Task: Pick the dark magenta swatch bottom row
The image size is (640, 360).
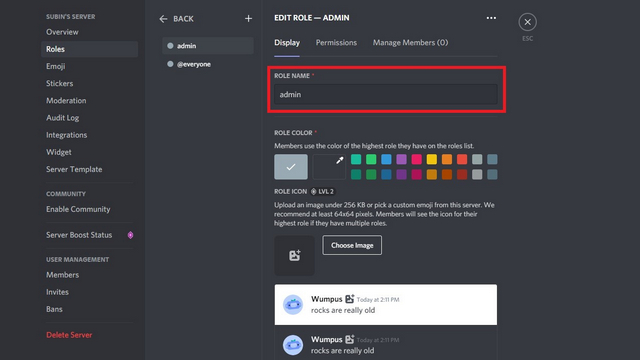Action: click(x=416, y=174)
